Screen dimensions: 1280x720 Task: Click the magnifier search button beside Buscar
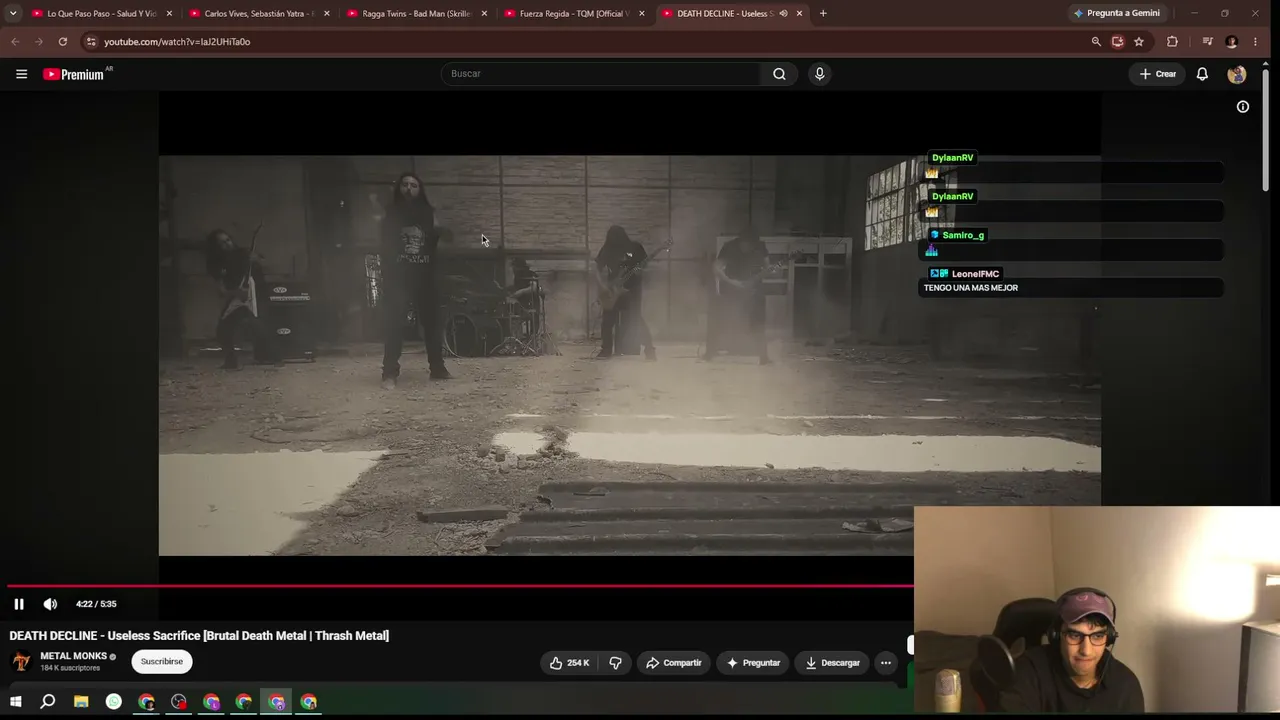[779, 74]
